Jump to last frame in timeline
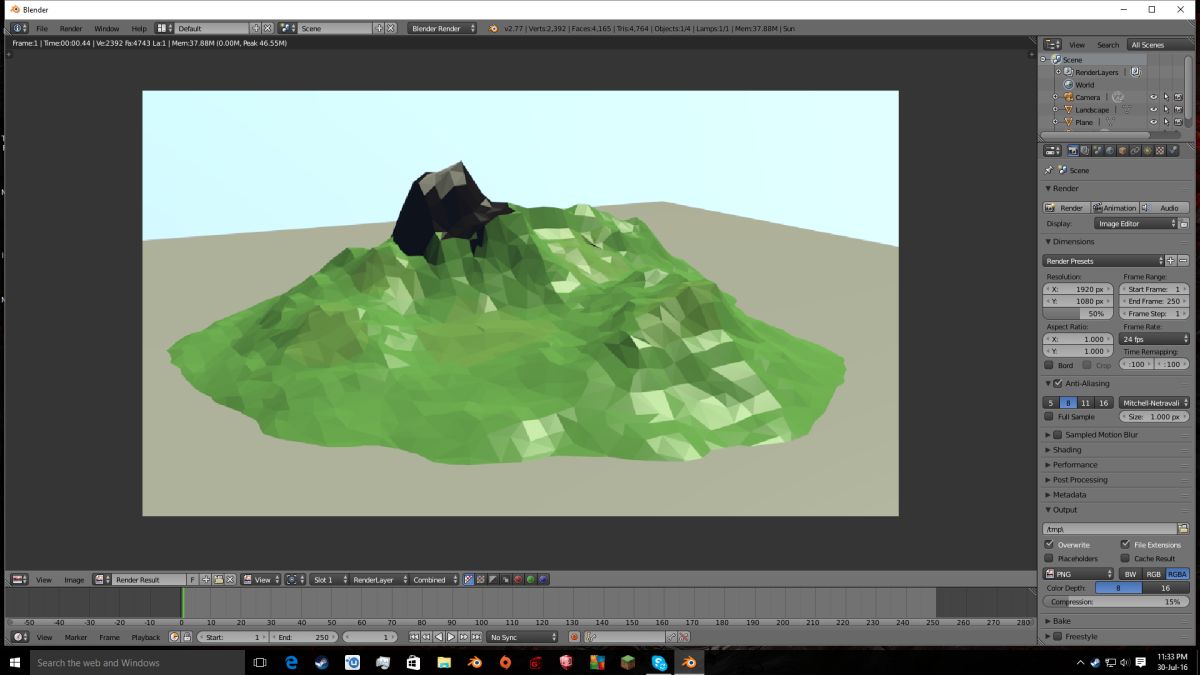The width and height of the screenshot is (1200, 675). 476,637
